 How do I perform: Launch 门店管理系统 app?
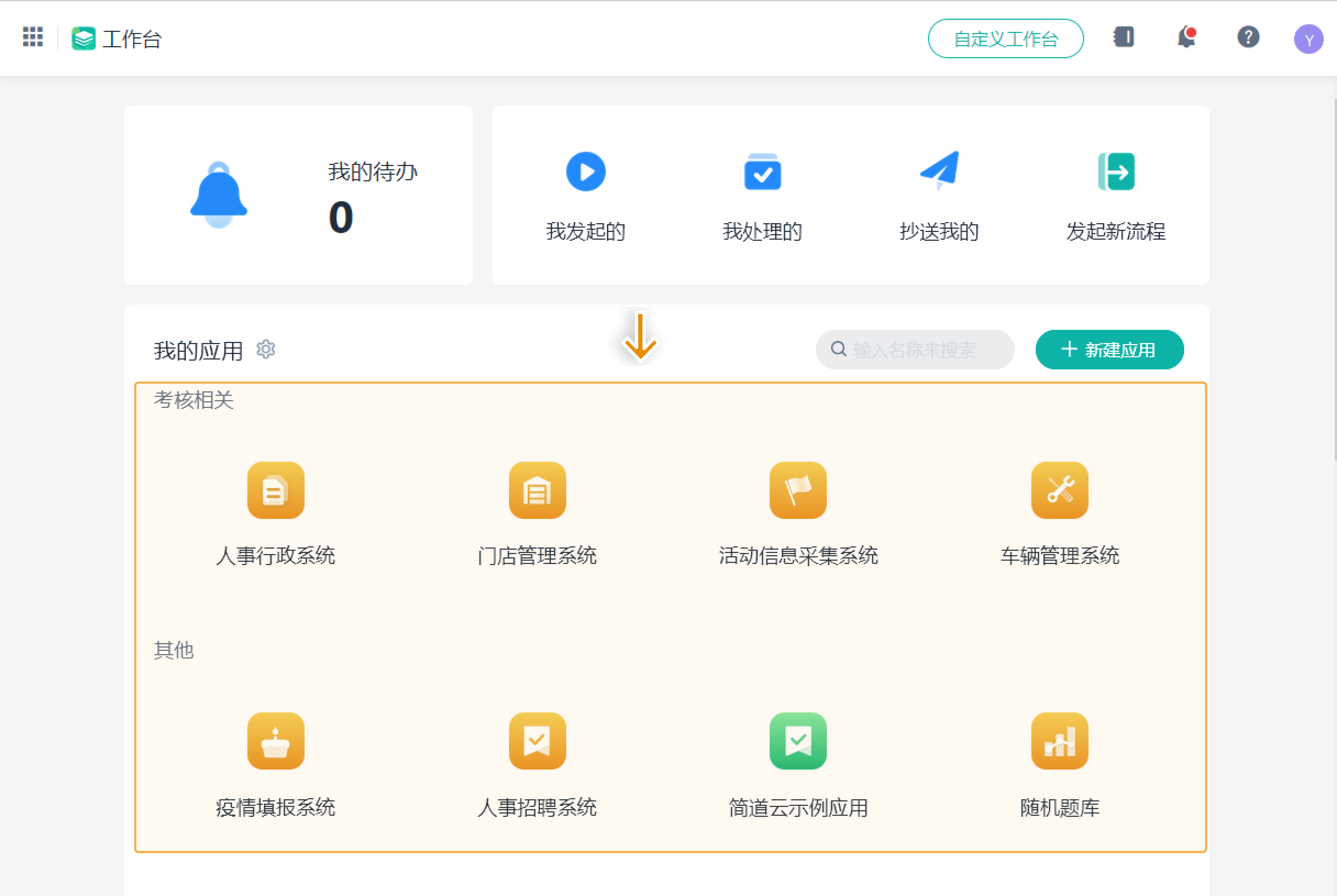click(537, 490)
